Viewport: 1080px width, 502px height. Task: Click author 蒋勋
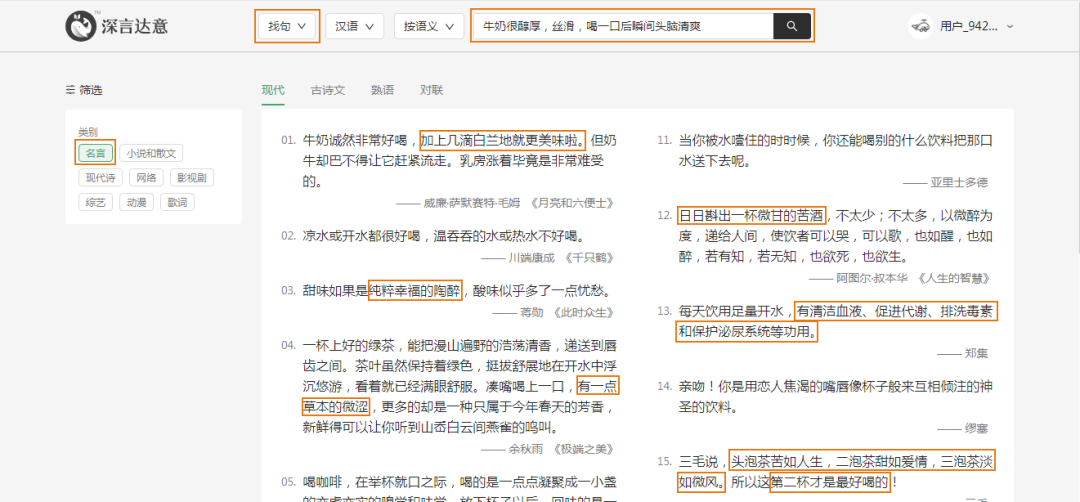click(530, 312)
